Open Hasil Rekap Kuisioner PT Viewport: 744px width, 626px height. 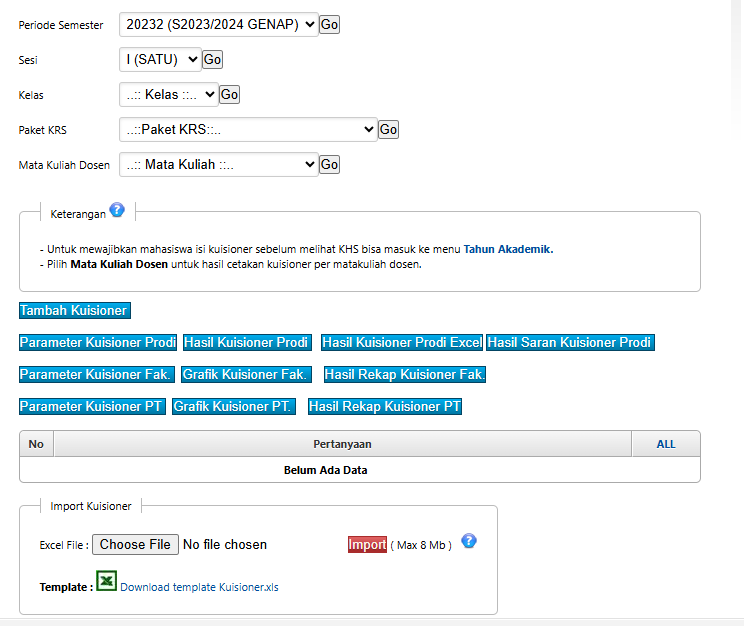385,407
